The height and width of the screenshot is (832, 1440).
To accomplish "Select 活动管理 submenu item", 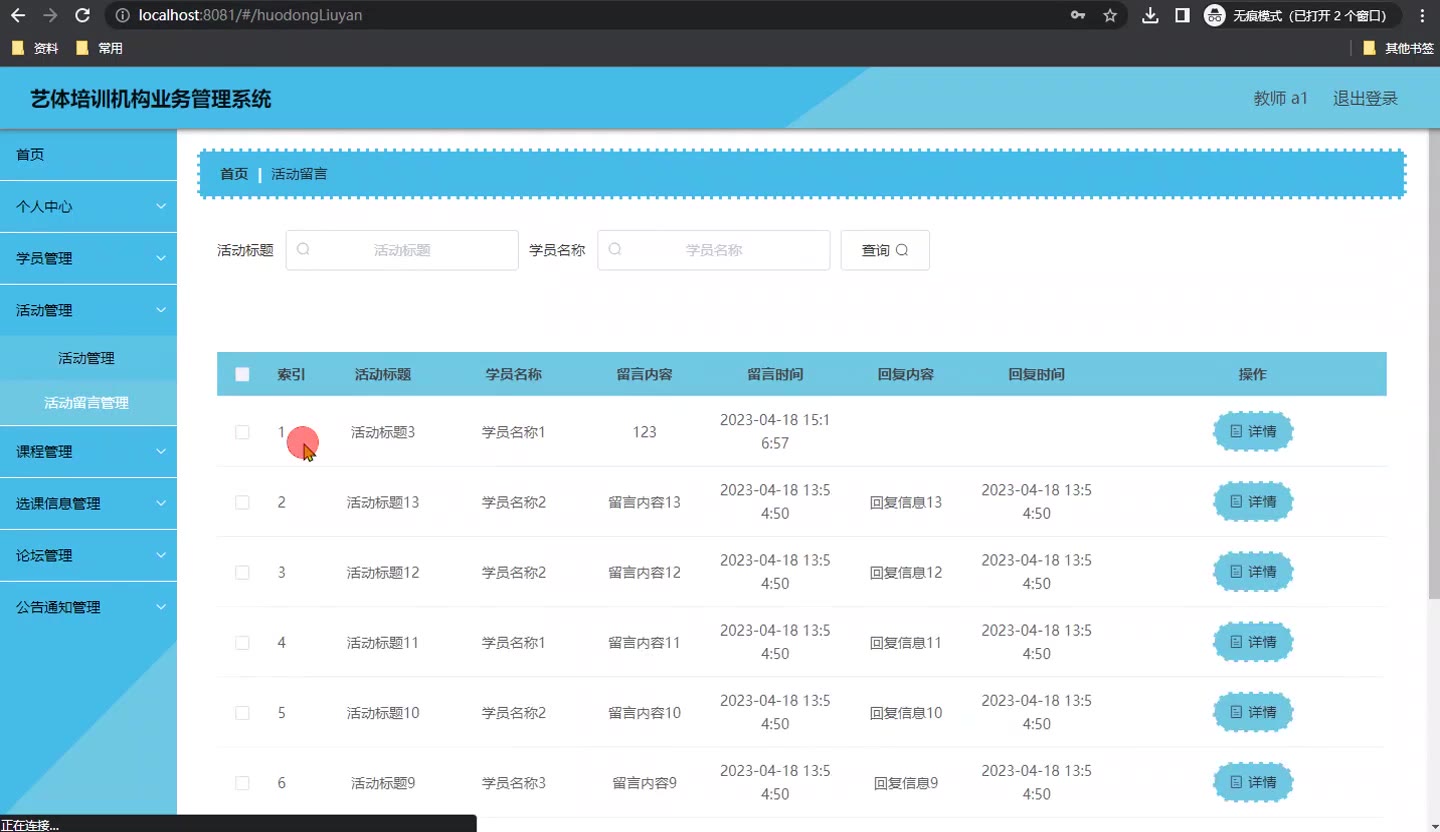I will click(86, 358).
